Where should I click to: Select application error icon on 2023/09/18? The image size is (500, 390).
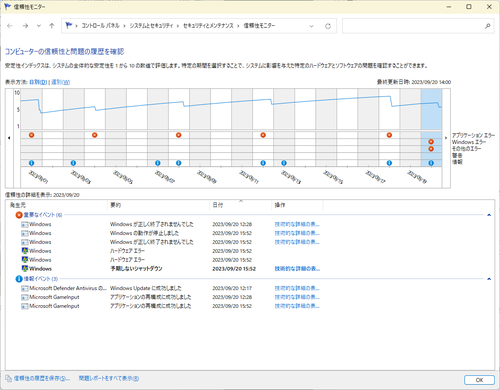click(x=389, y=135)
